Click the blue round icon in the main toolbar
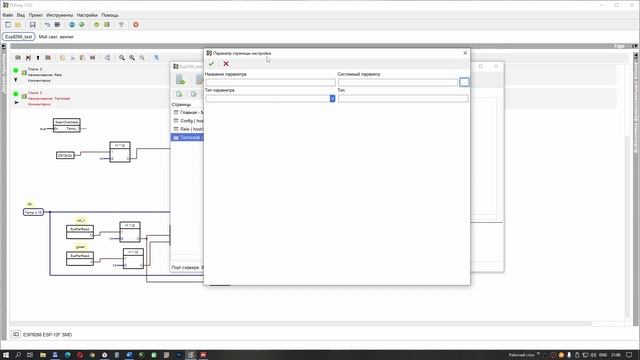 pyautogui.click(x=72, y=25)
